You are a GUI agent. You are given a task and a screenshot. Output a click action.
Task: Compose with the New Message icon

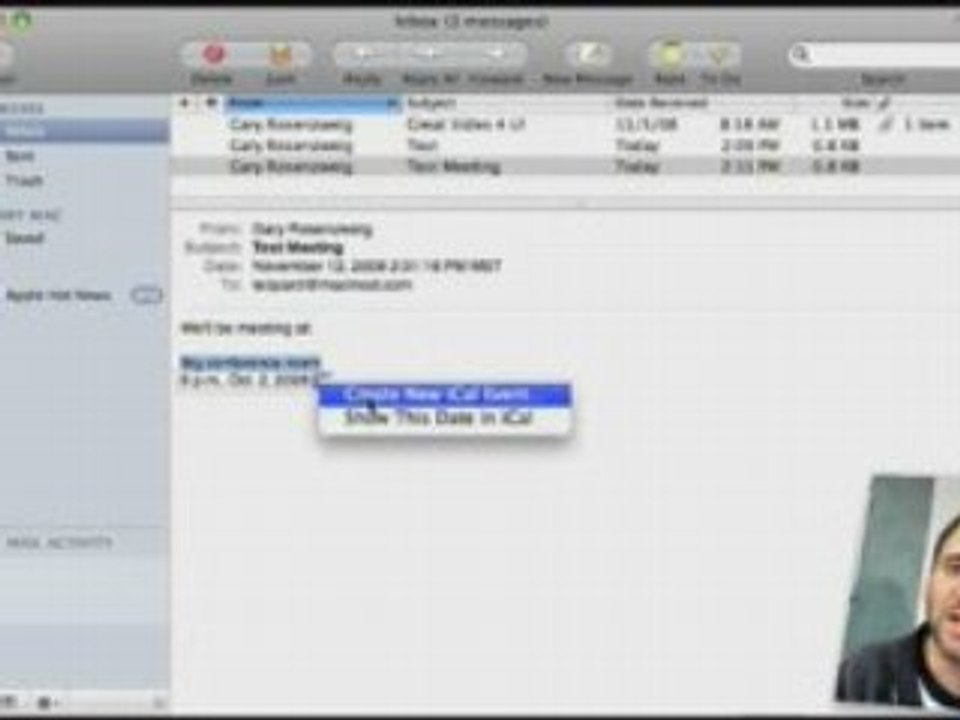[x=588, y=54]
